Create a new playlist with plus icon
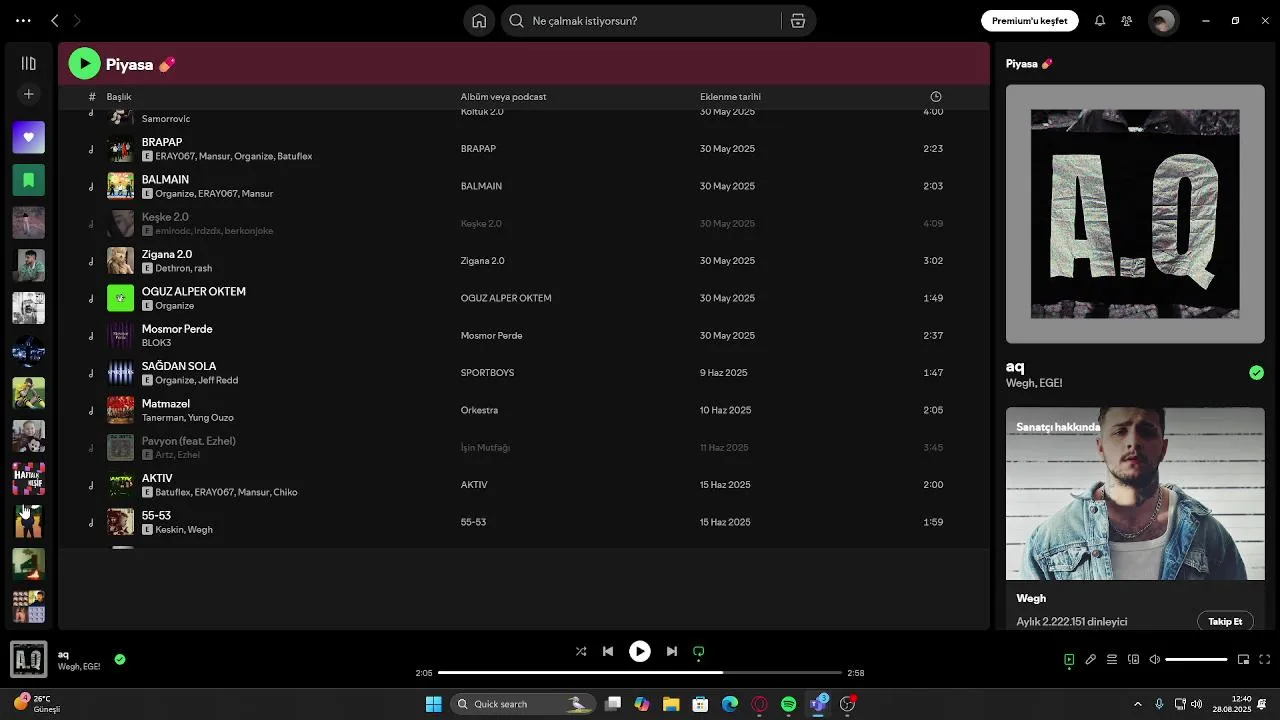 click(x=29, y=94)
